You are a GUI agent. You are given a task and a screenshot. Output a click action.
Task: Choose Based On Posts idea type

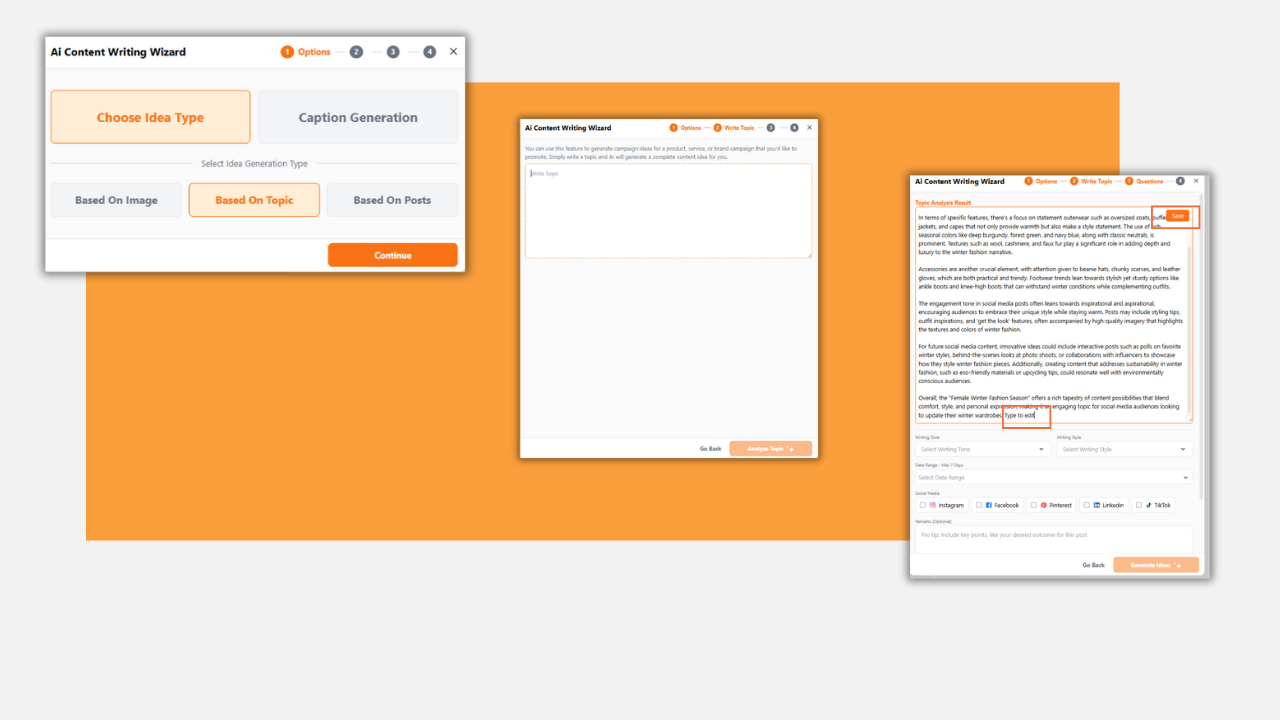(x=392, y=200)
